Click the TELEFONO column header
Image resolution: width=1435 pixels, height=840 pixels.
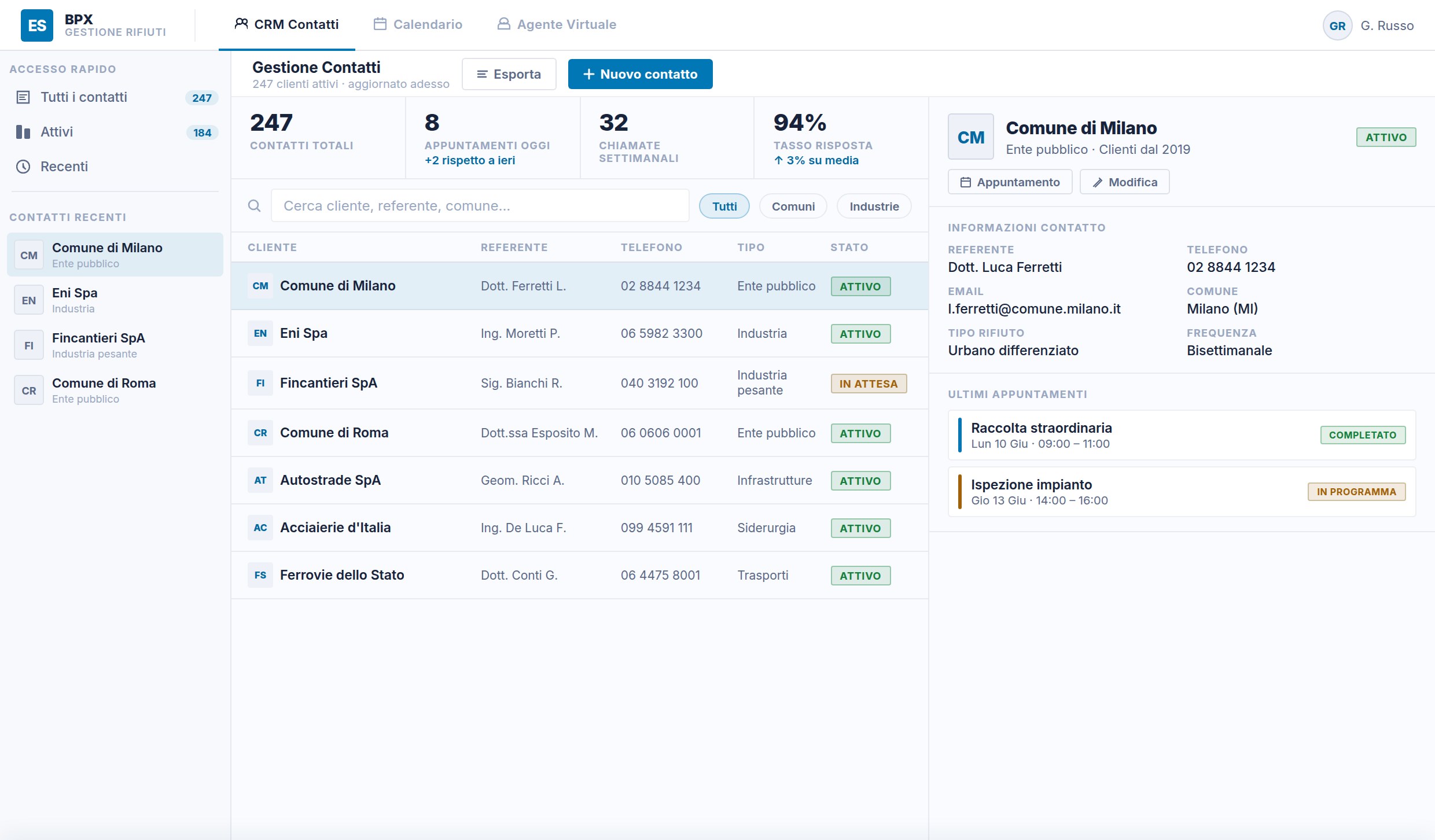point(652,247)
